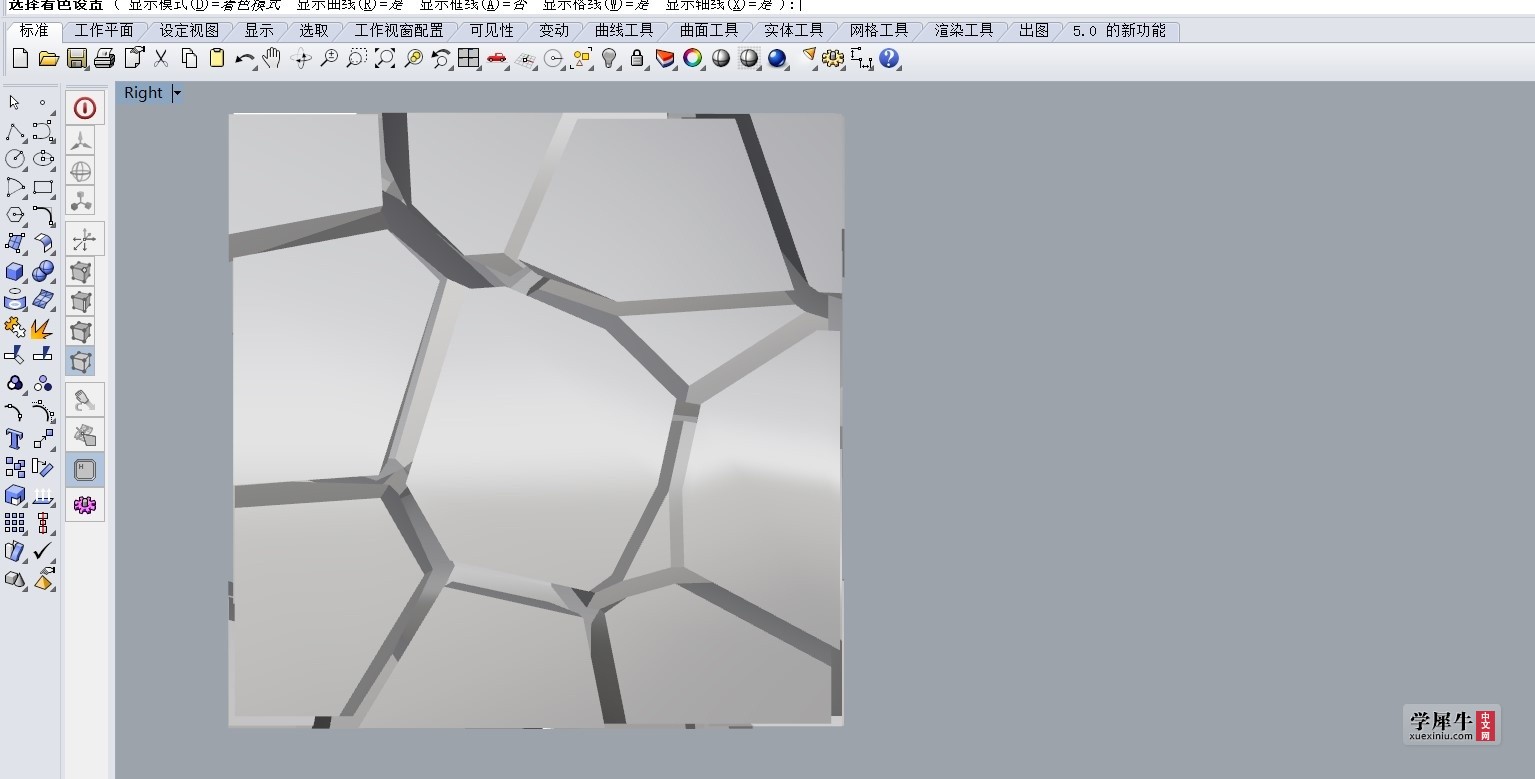The image size is (1535, 779).
Task: Zoom to selected objects
Action: click(413, 59)
